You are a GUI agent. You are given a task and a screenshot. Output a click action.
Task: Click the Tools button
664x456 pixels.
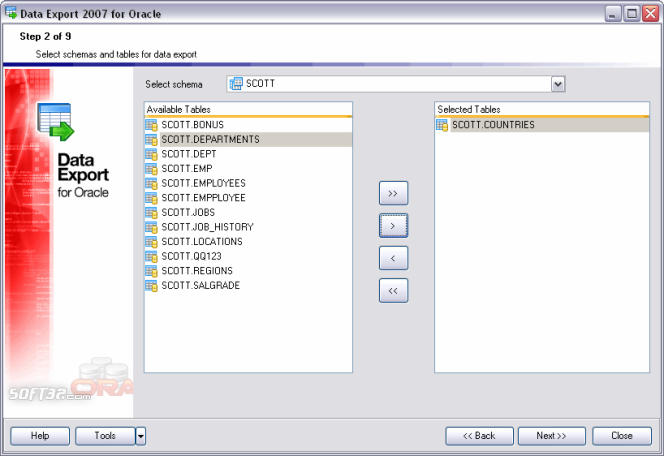click(105, 436)
